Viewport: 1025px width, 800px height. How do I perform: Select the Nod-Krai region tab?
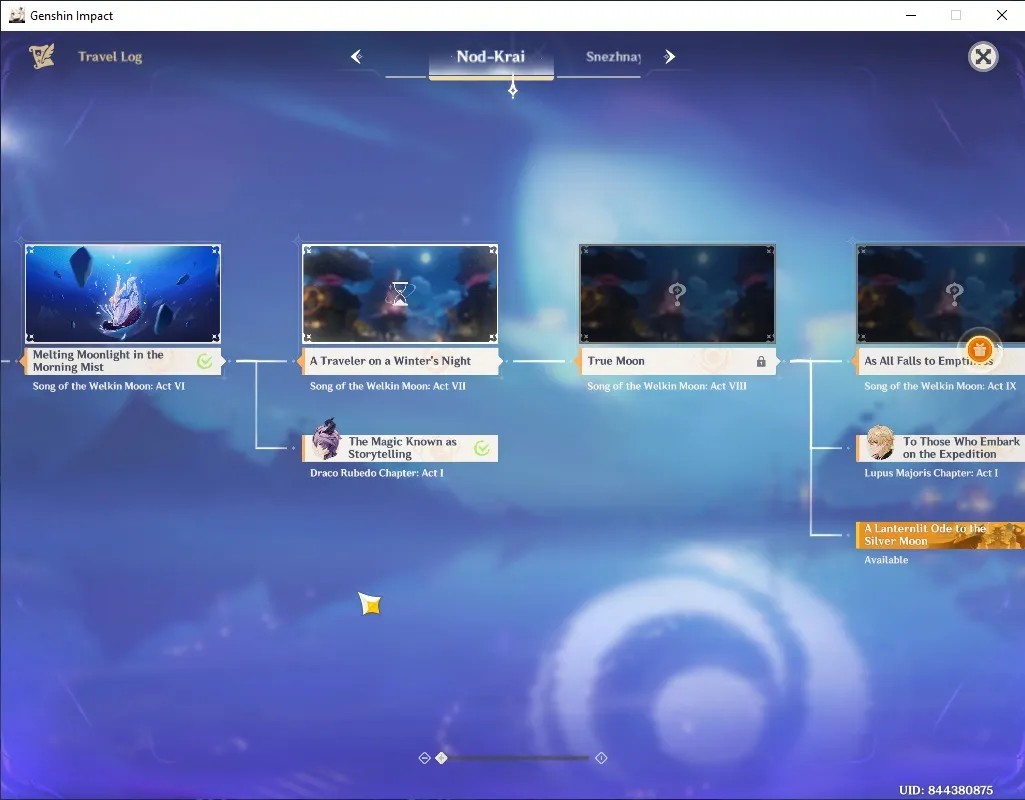(491, 57)
